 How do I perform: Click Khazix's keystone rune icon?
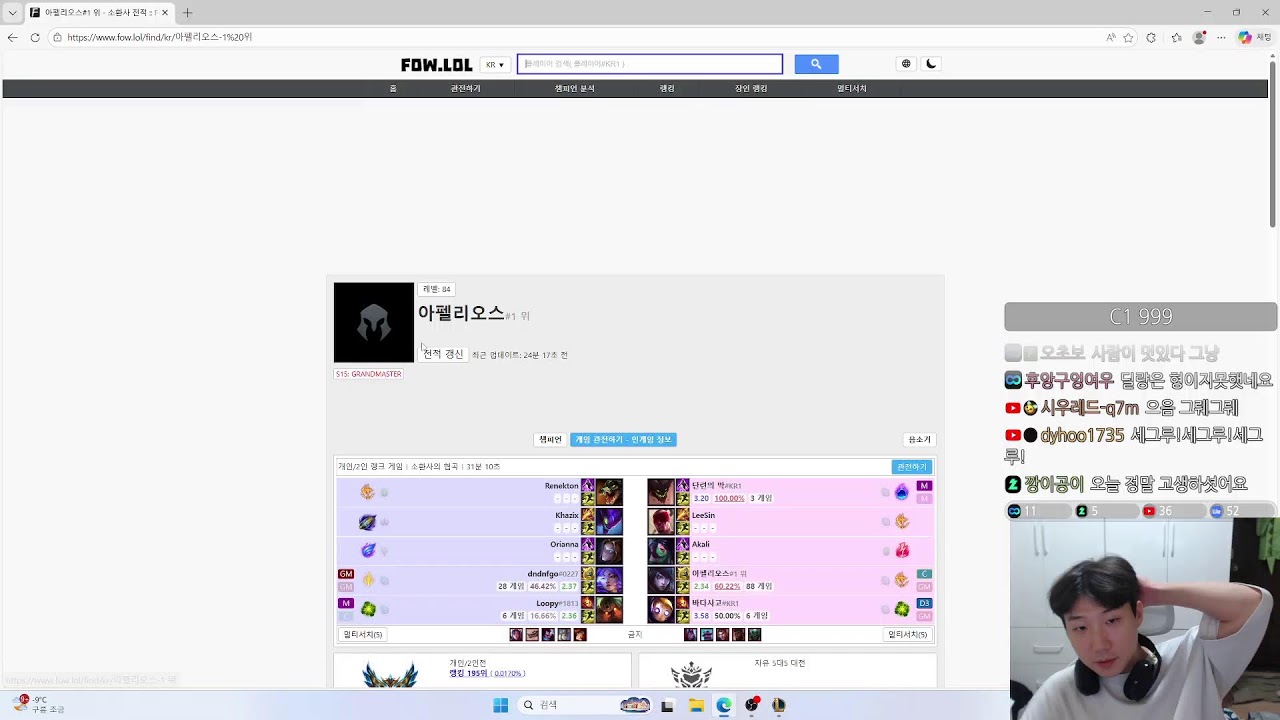(367, 521)
